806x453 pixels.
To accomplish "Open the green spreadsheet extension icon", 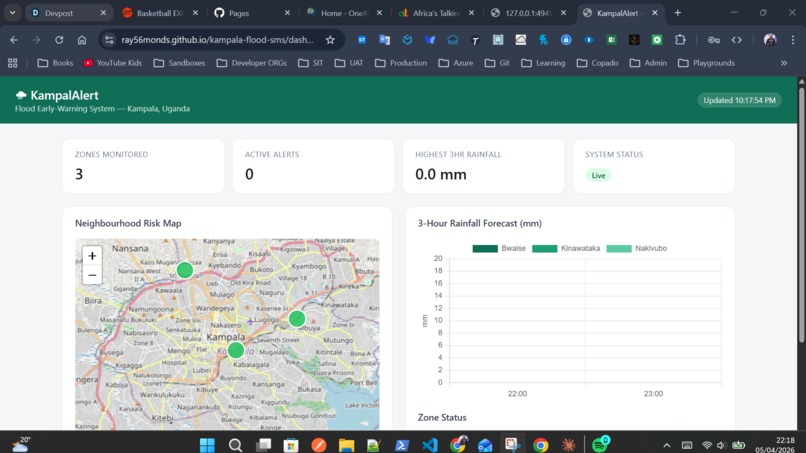I will pos(611,40).
